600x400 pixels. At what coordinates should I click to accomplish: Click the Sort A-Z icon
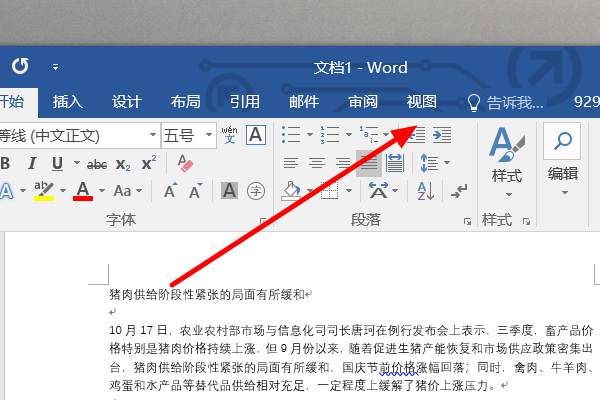[426, 191]
